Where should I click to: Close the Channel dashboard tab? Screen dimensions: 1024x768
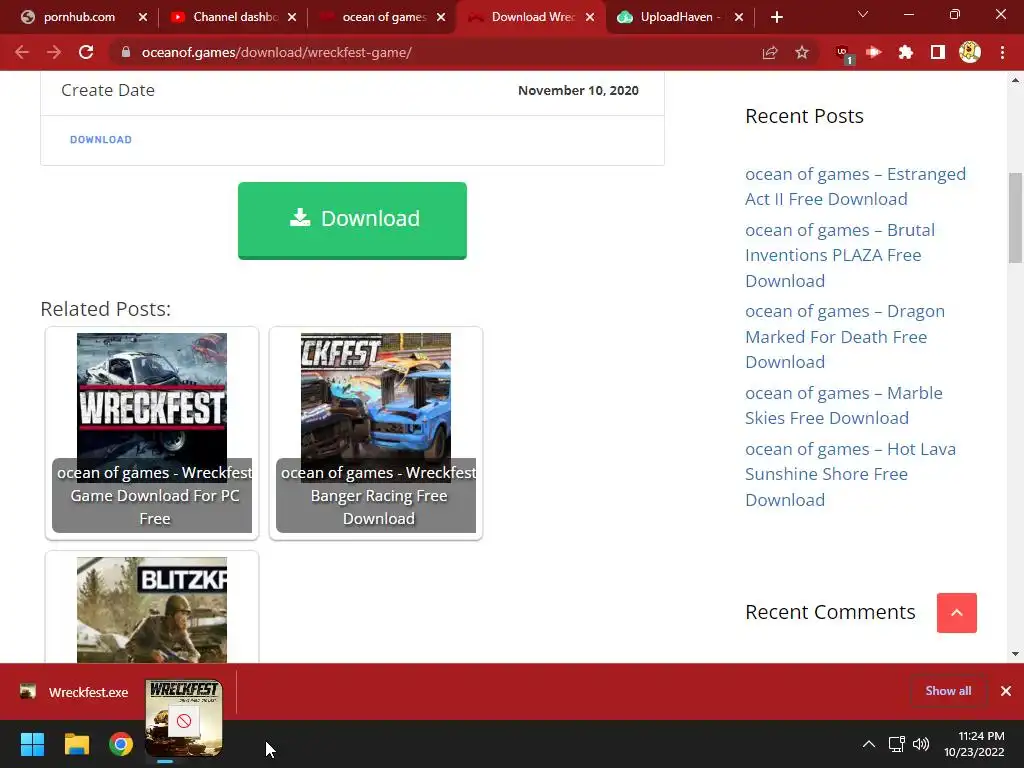(x=292, y=17)
